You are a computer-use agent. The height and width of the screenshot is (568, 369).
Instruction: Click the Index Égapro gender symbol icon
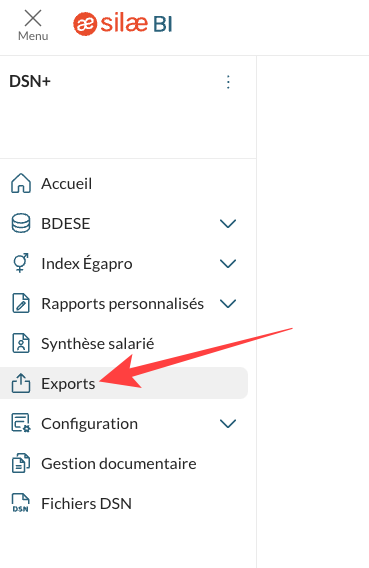[21, 263]
